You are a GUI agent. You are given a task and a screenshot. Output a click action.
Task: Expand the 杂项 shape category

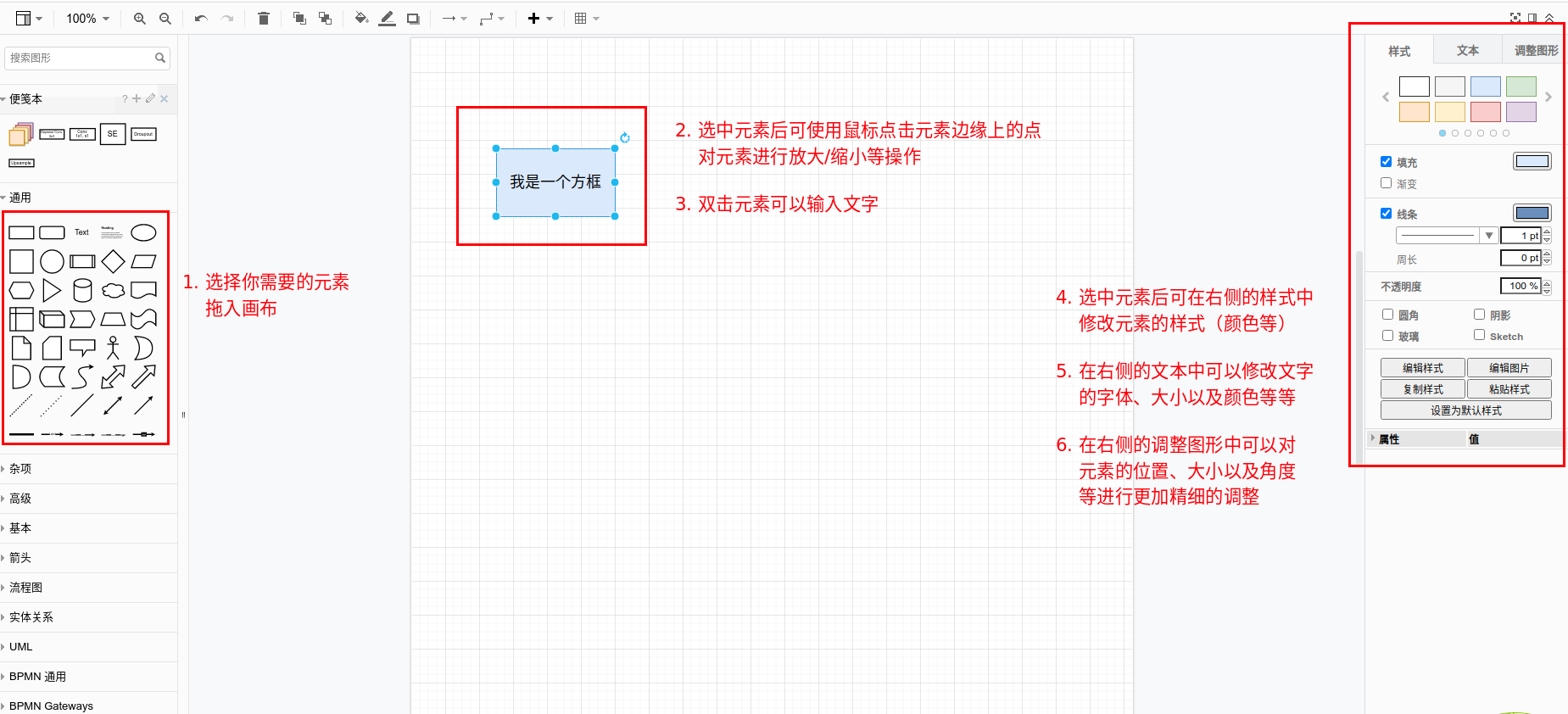pos(88,469)
